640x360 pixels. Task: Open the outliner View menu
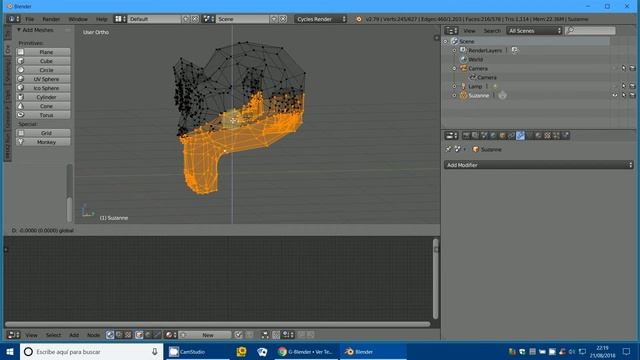tap(469, 31)
